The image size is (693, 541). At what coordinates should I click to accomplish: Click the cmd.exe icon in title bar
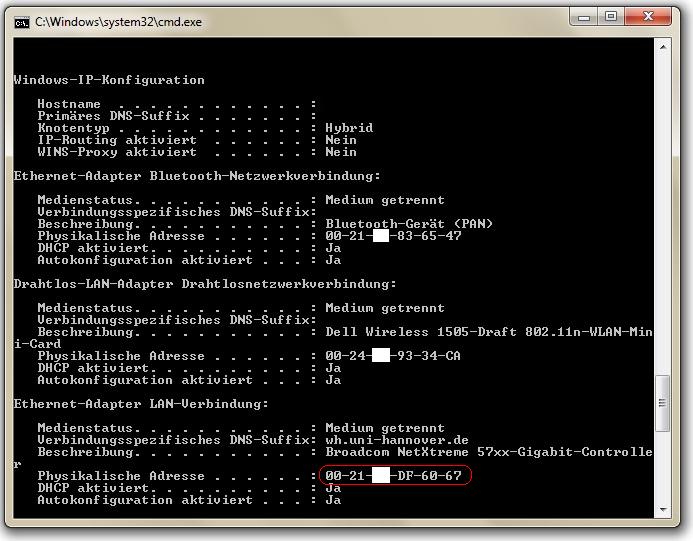tap(22, 22)
